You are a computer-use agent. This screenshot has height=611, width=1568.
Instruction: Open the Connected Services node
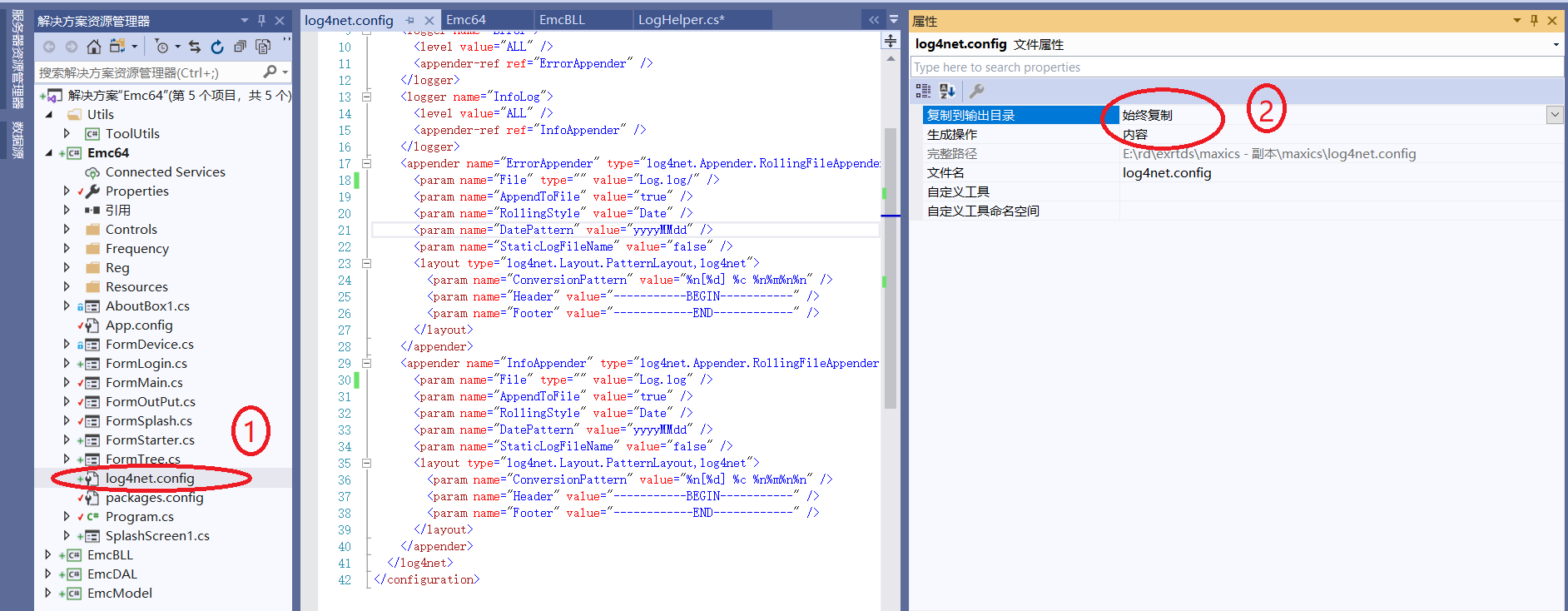pos(165,171)
